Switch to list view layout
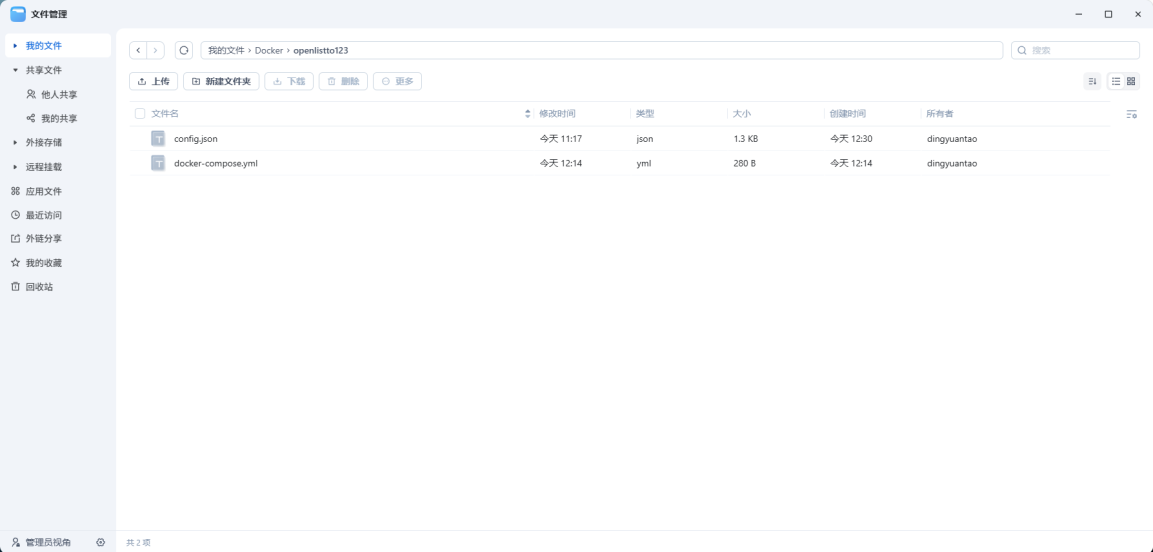 pyautogui.click(x=1116, y=81)
